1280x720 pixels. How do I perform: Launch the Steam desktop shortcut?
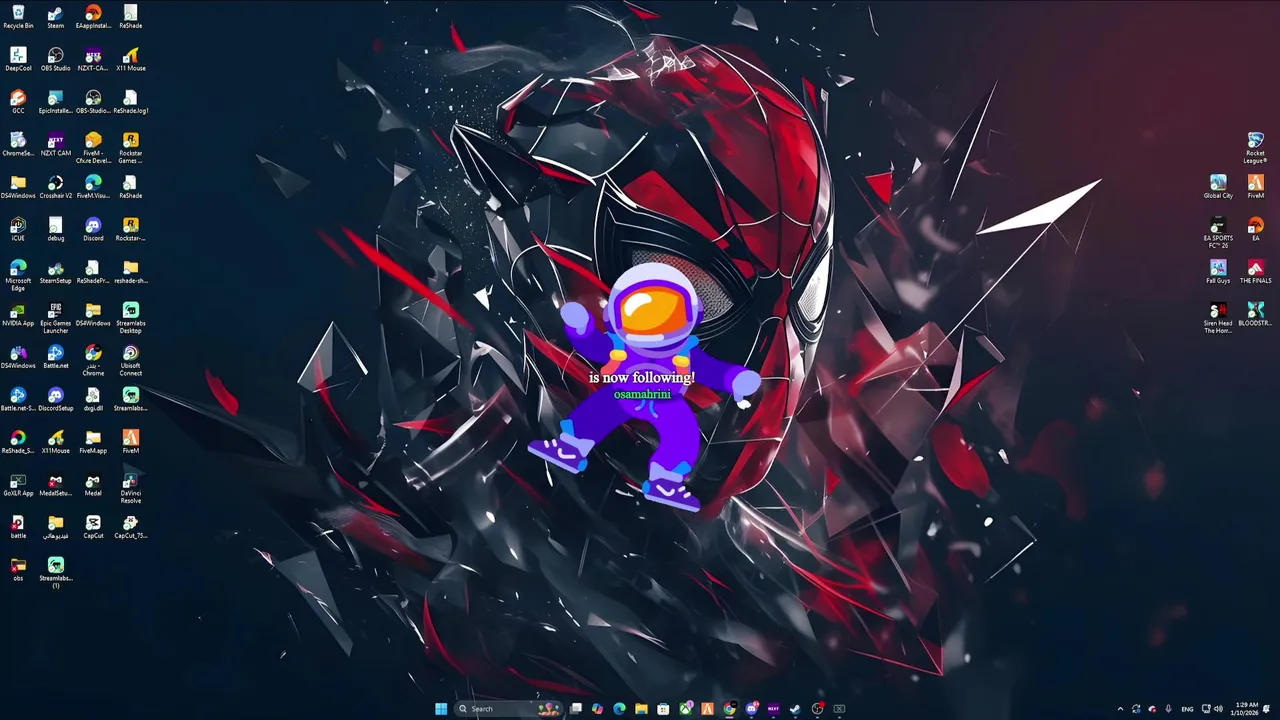click(55, 17)
